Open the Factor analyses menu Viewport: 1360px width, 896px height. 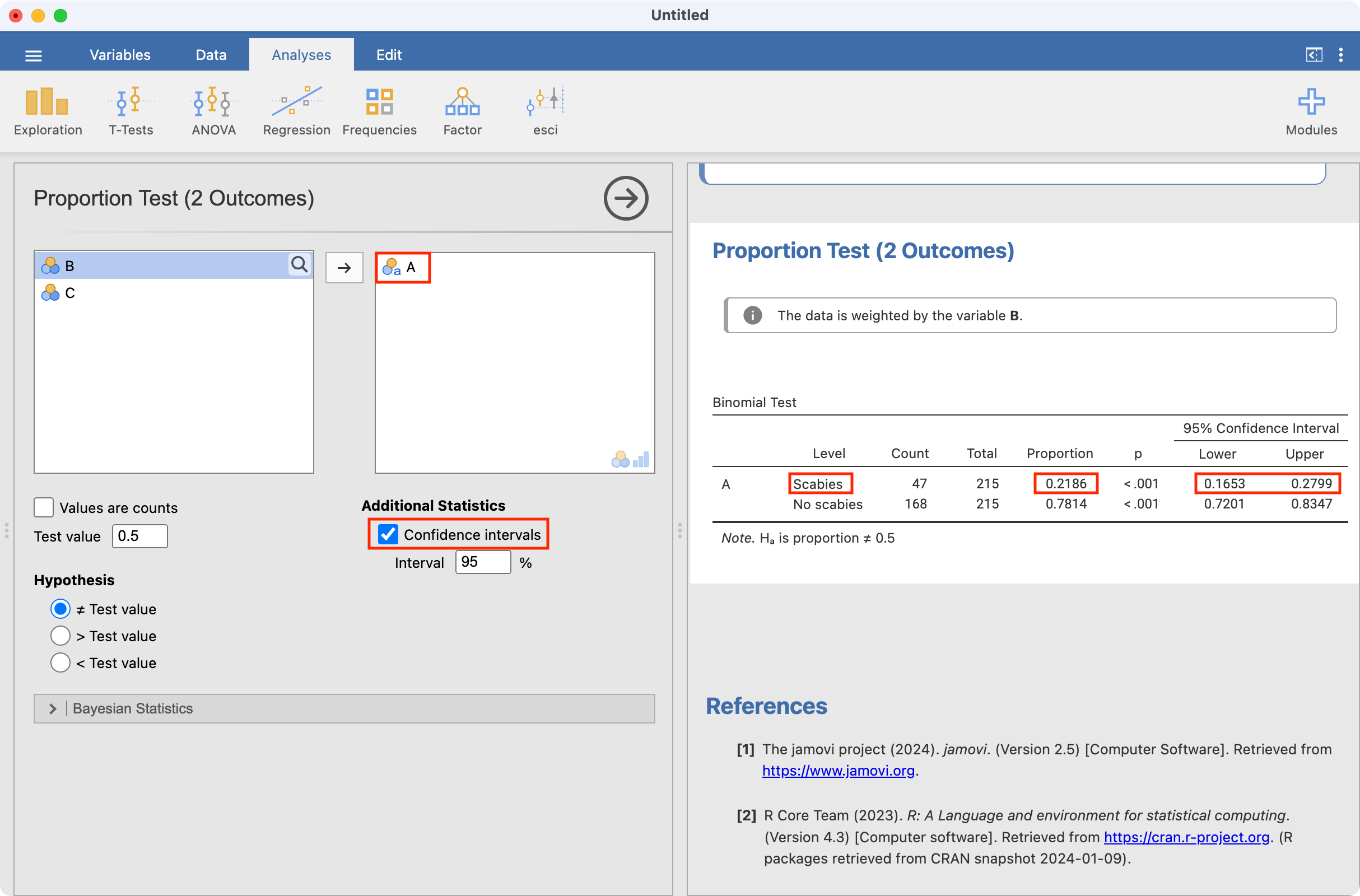pos(462,111)
